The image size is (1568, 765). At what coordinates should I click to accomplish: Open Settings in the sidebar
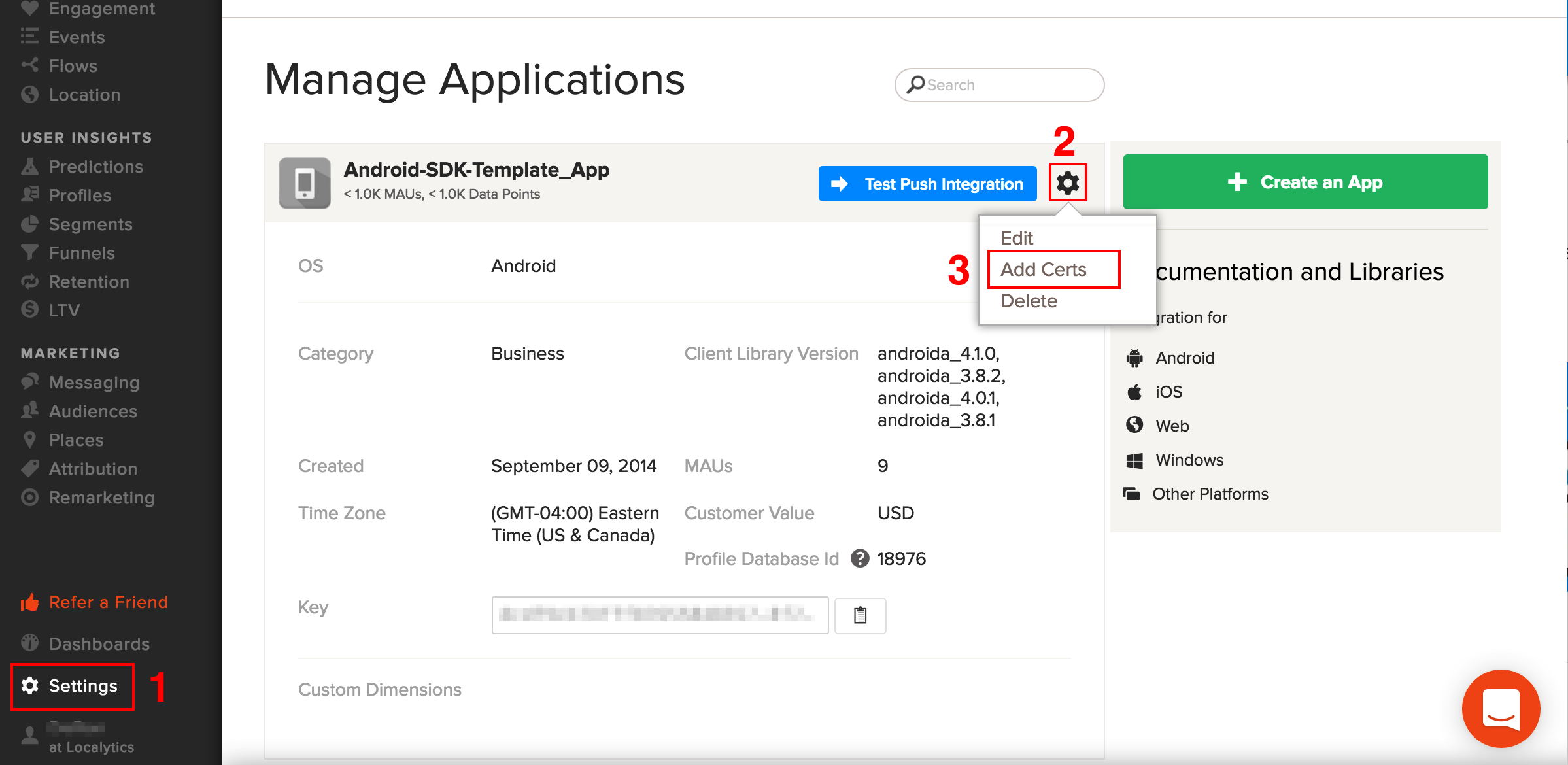[73, 686]
